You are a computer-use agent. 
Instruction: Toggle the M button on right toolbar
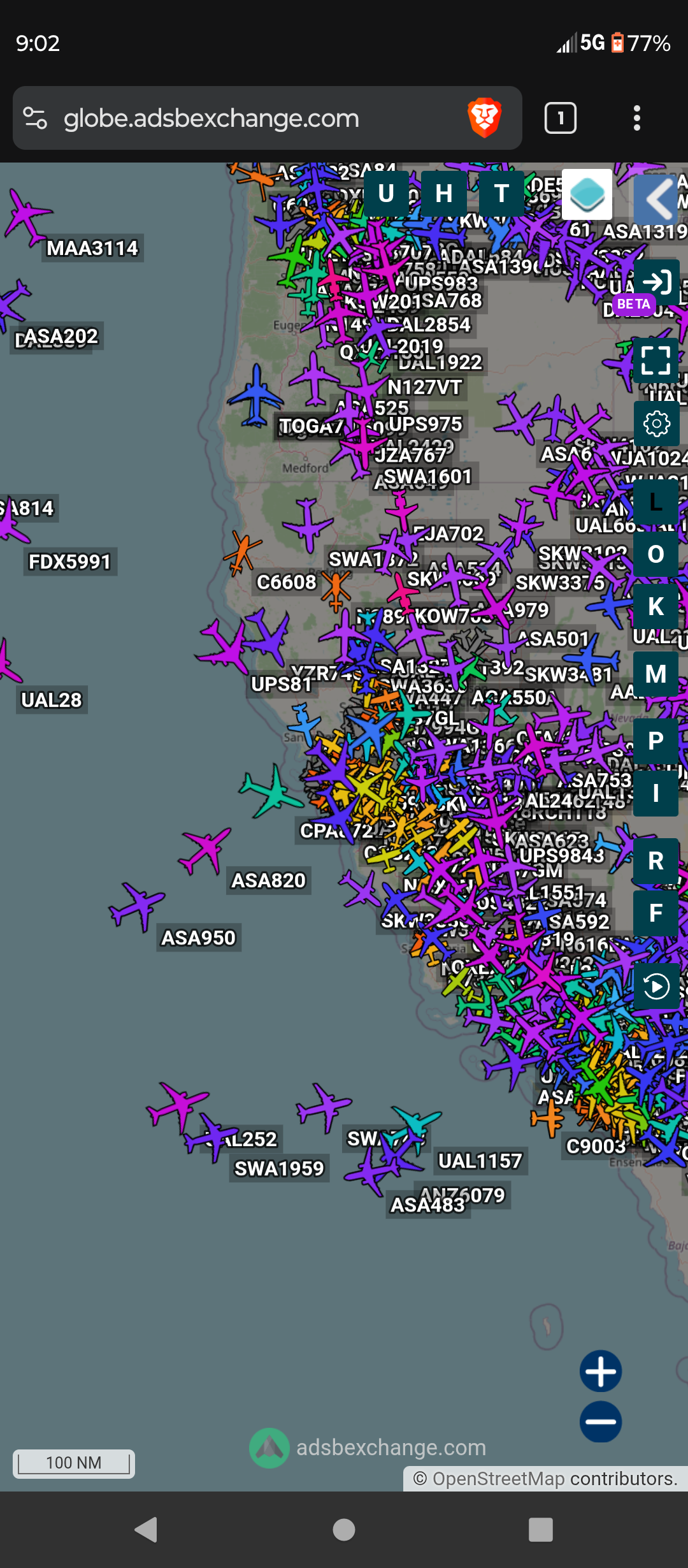coord(656,674)
